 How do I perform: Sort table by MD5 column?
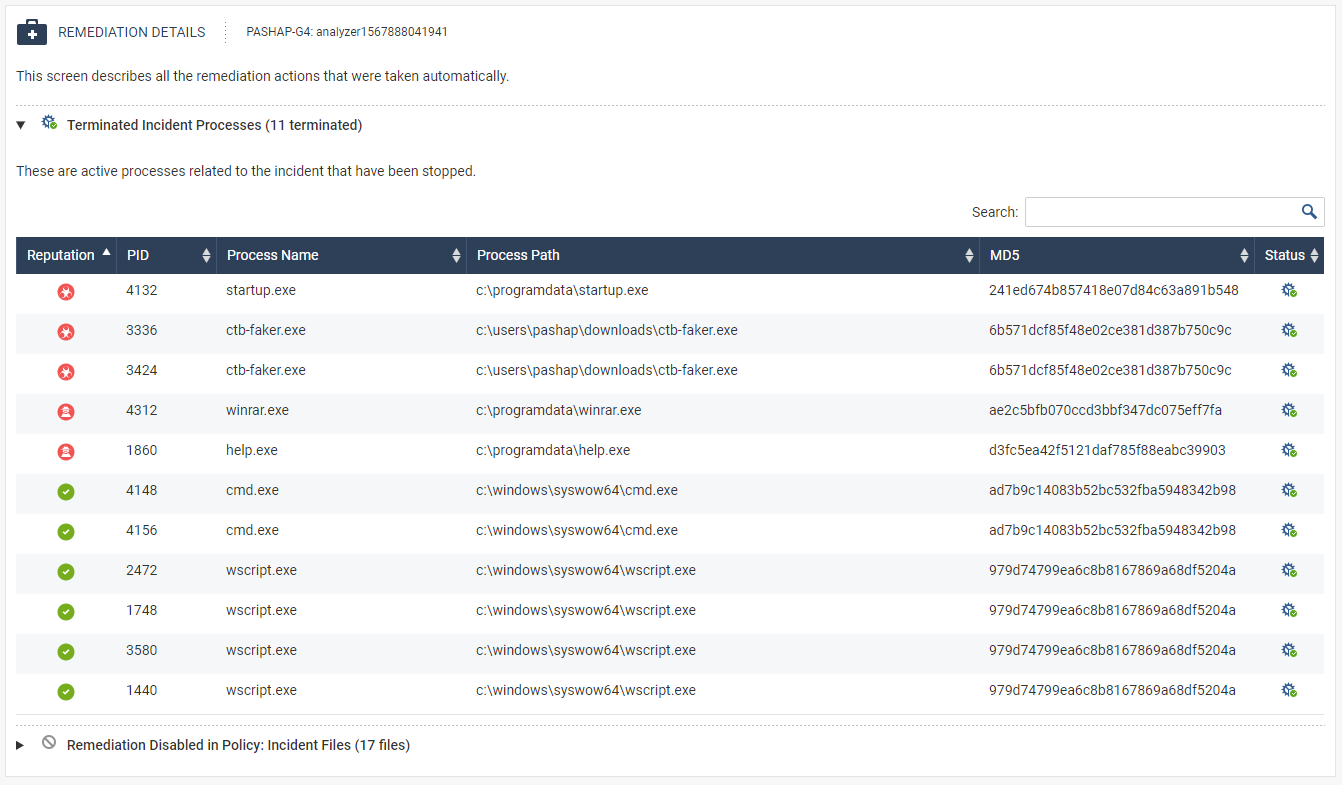pos(1116,255)
